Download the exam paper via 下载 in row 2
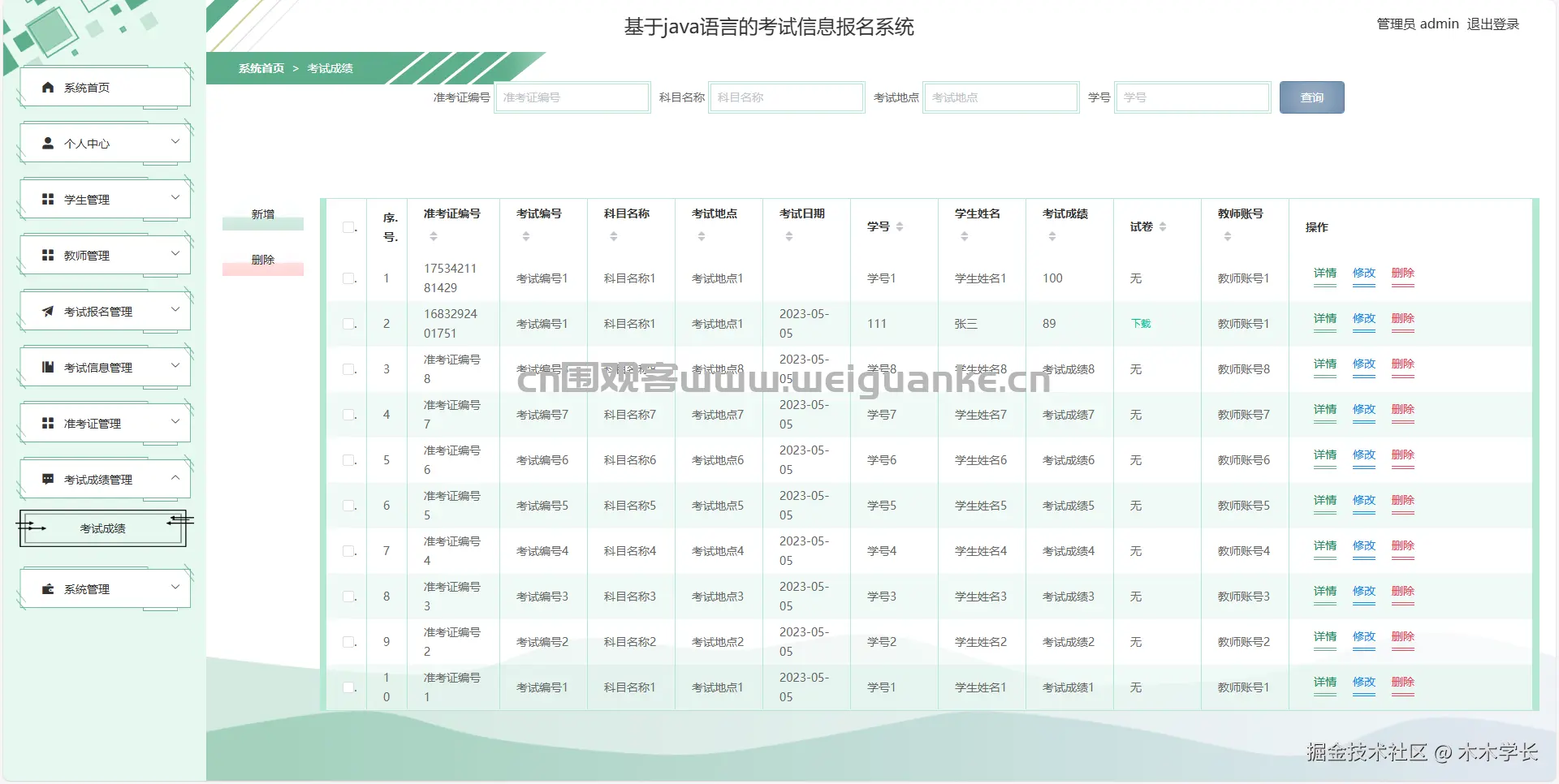Image resolution: width=1559 pixels, height=784 pixels. pyautogui.click(x=1141, y=323)
